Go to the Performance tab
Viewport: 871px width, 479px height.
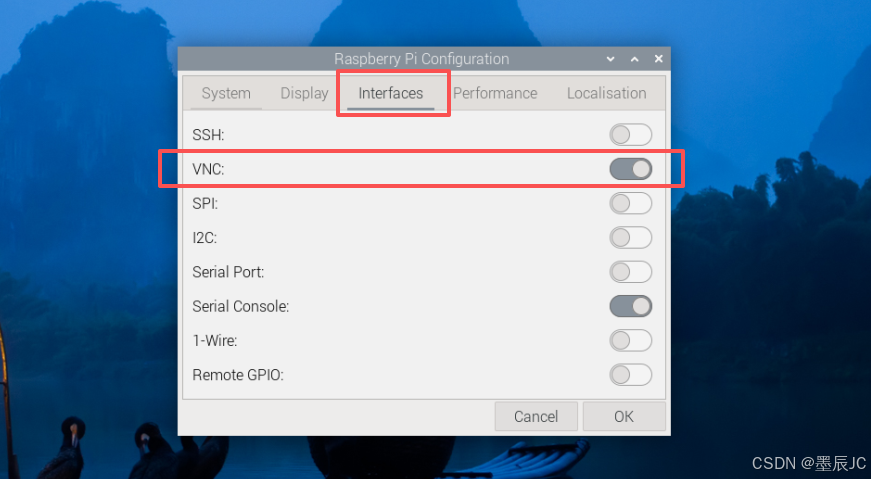495,93
